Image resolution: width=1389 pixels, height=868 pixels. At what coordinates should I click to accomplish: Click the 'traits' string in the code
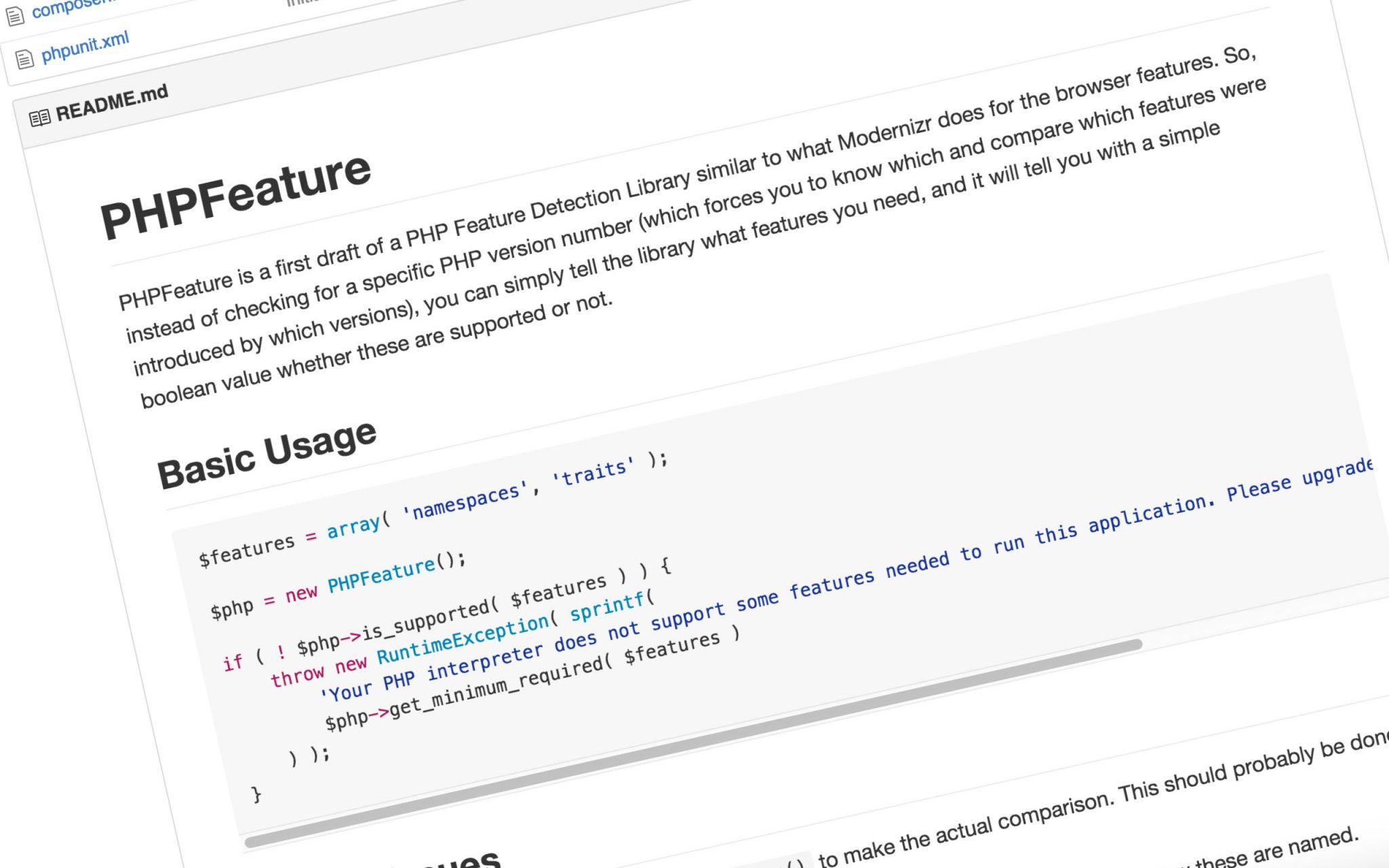(593, 471)
